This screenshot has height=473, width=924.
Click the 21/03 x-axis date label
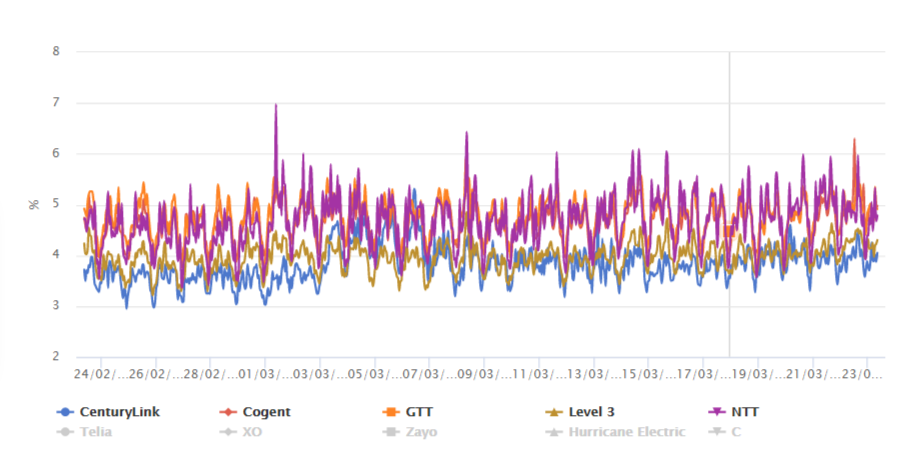tap(813, 375)
